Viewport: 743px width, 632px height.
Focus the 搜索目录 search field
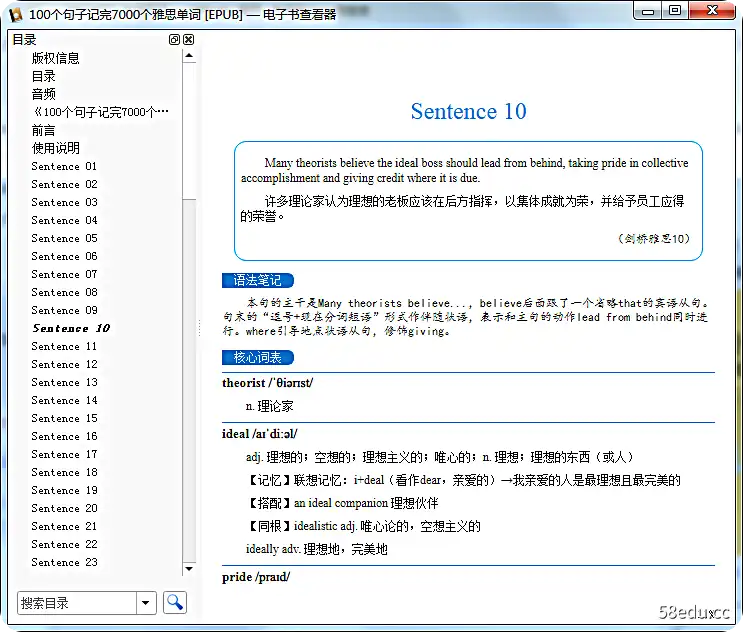77,603
